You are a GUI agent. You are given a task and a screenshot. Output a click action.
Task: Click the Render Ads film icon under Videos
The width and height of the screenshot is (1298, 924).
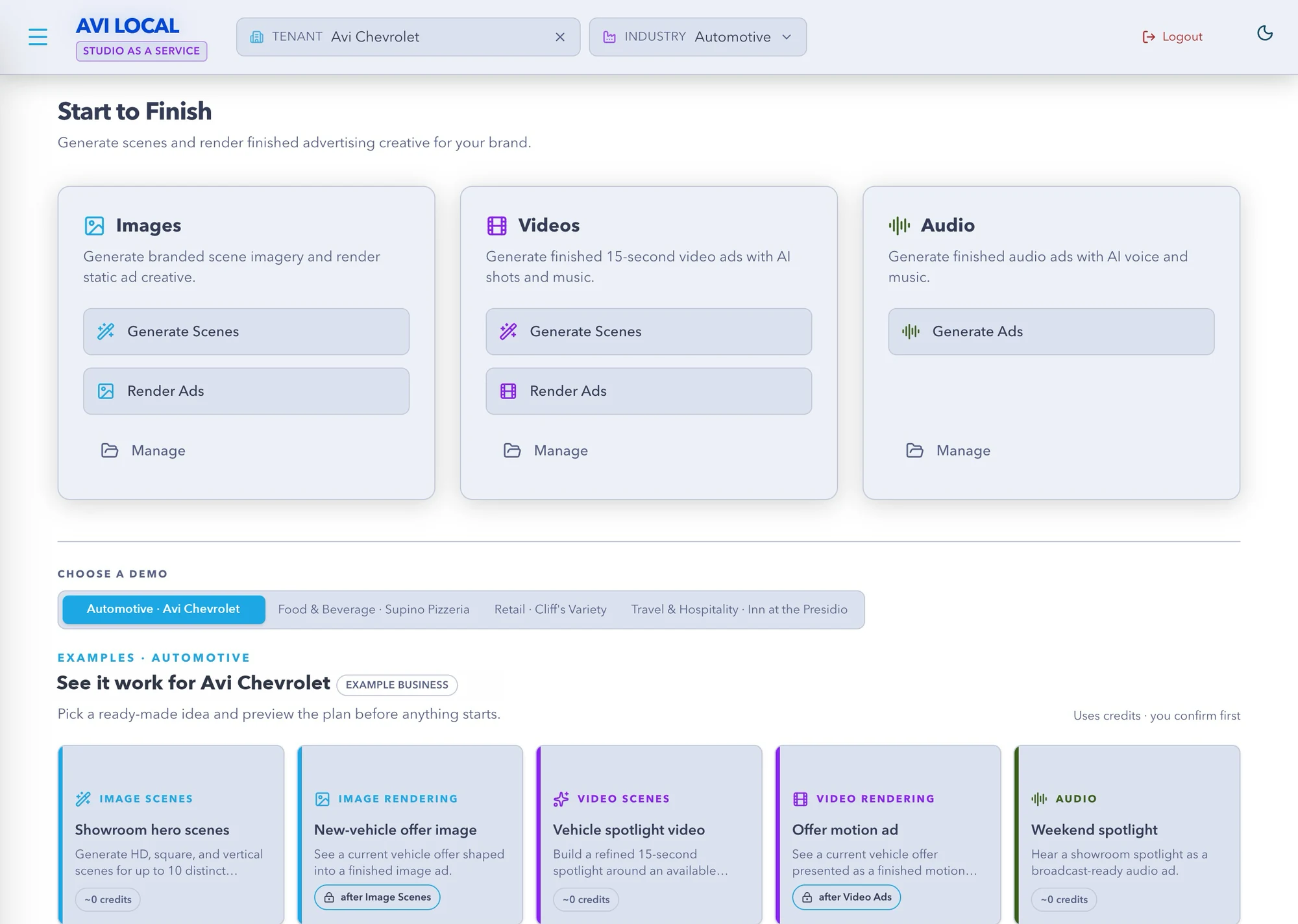pos(508,391)
